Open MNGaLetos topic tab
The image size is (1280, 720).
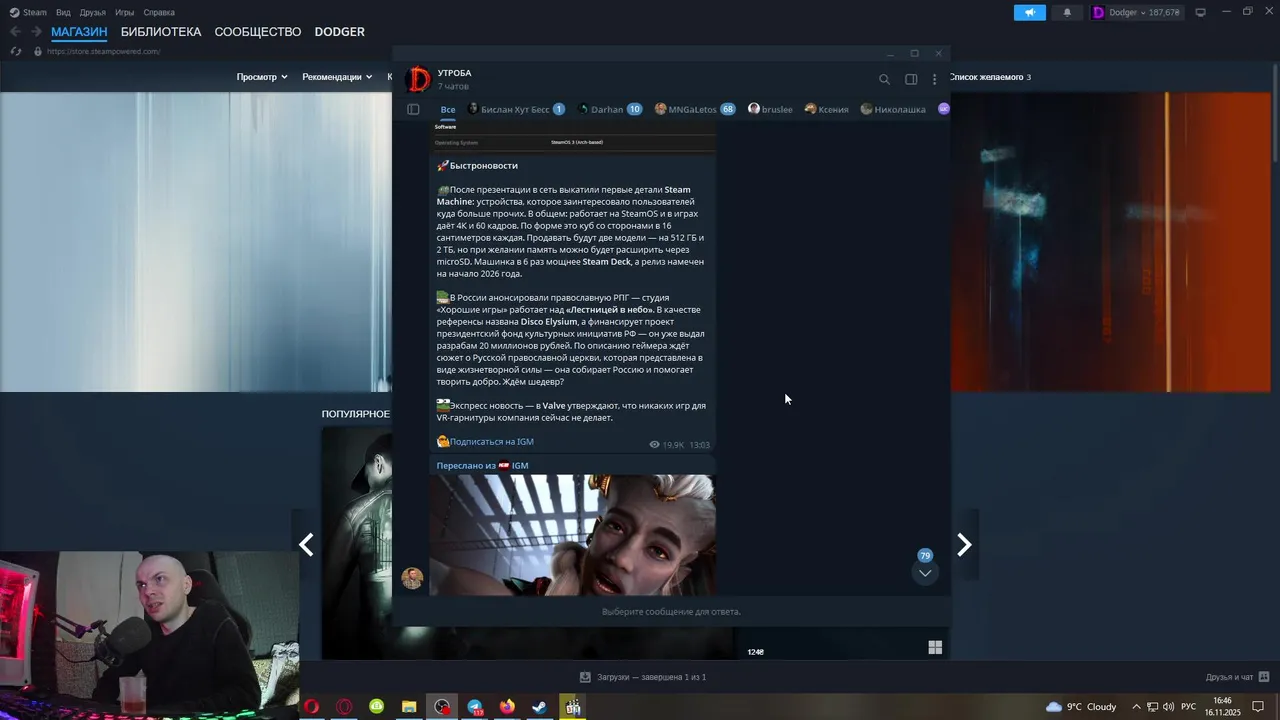coord(695,109)
